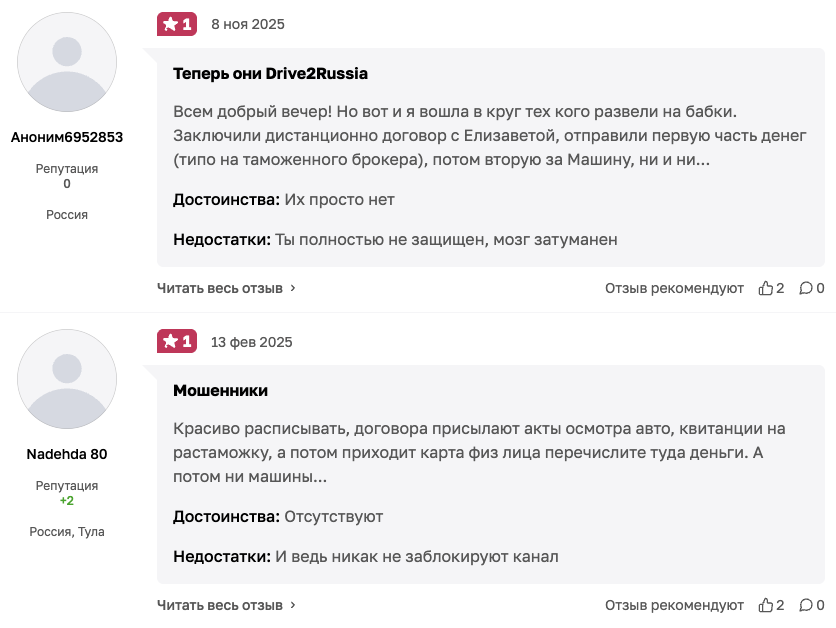Click the date '13 фев 2025'
Image resolution: width=836 pixels, height=628 pixels.
[251, 341]
